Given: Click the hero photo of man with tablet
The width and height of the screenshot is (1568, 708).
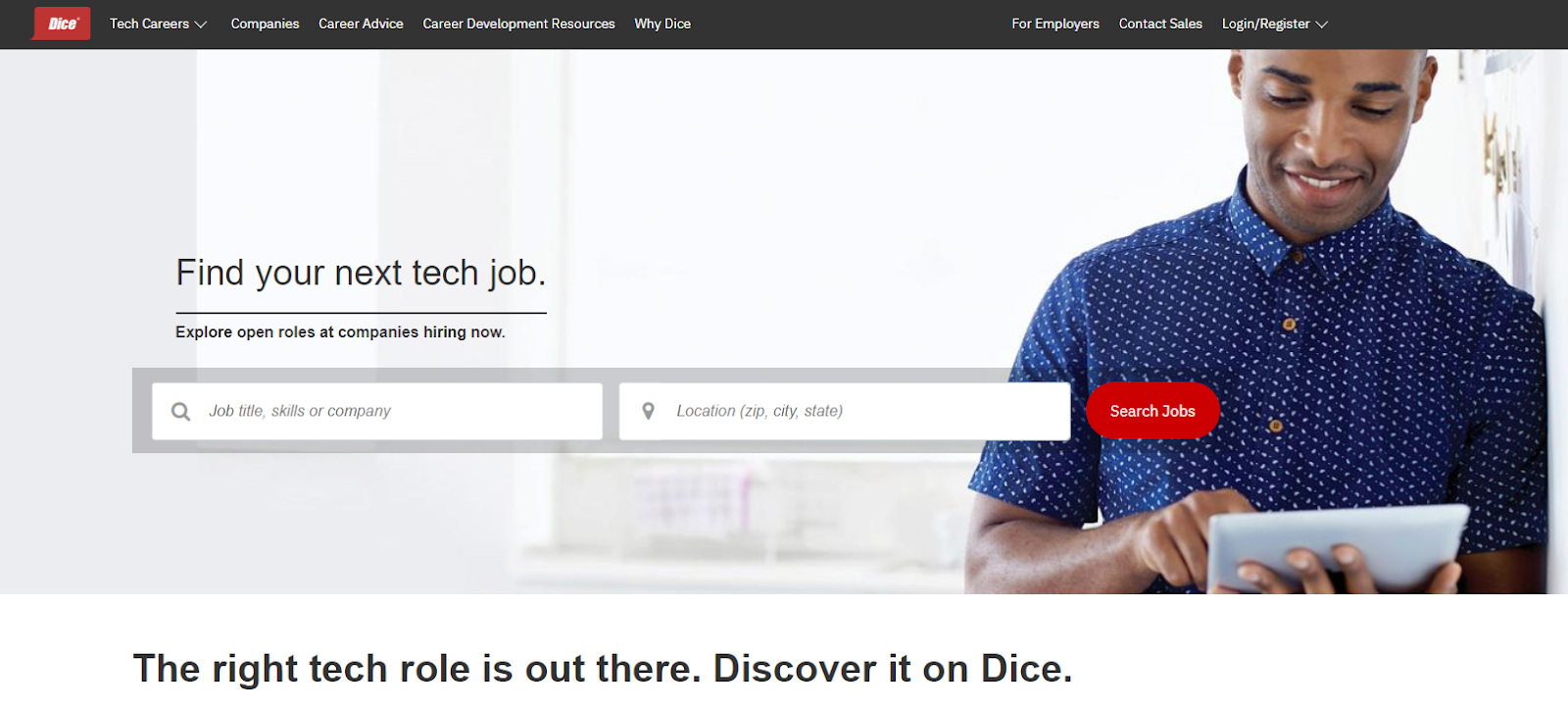Looking at the screenshot, I should pos(1264,324).
